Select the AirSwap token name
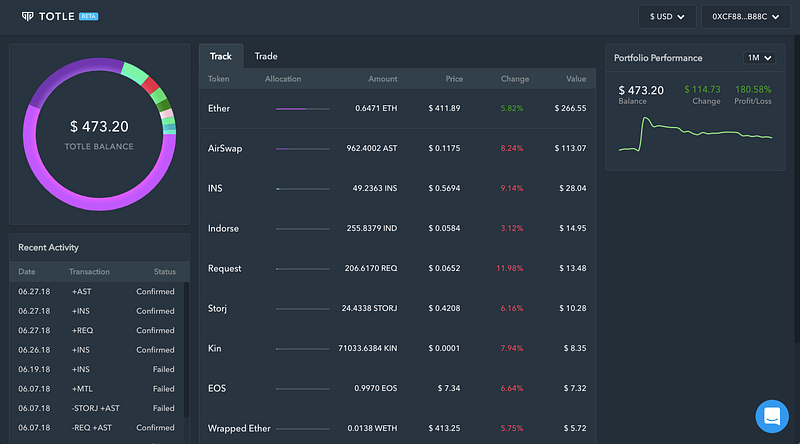 tap(225, 149)
